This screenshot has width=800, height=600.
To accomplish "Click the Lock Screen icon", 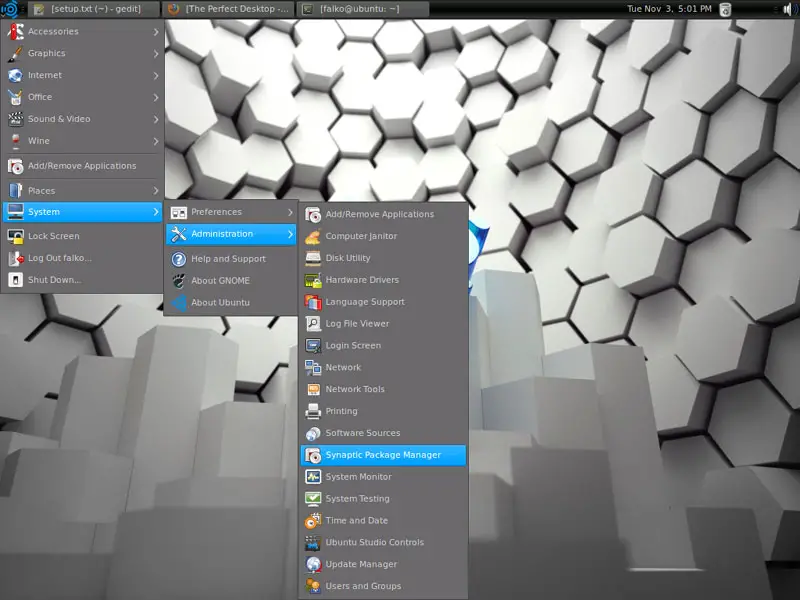I will click(15, 236).
